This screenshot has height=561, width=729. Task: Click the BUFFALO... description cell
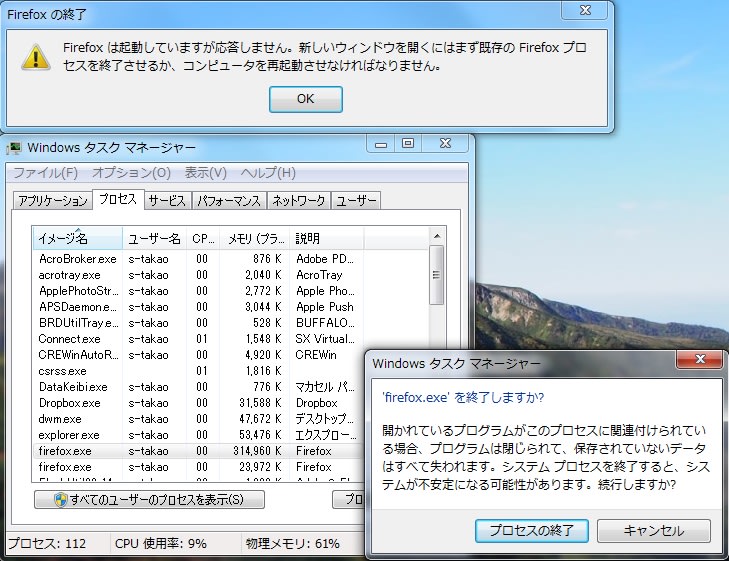click(325, 323)
